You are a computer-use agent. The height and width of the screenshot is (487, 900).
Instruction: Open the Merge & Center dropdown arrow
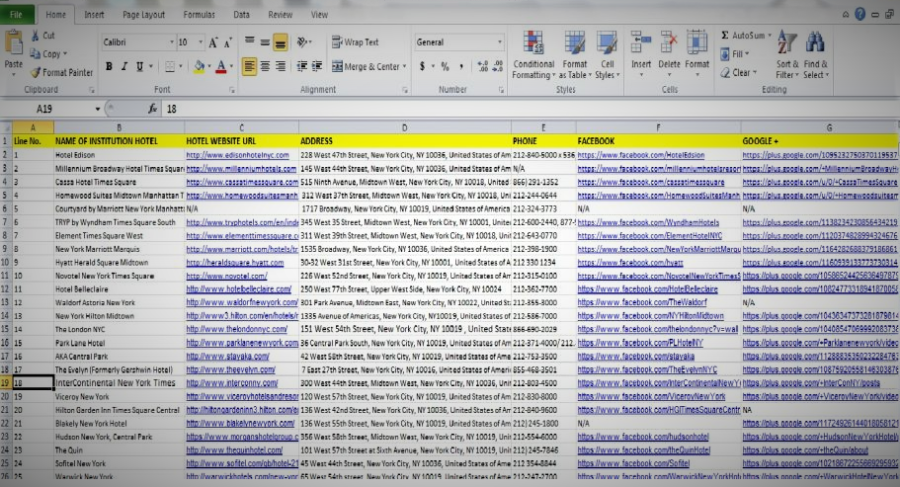(405, 67)
